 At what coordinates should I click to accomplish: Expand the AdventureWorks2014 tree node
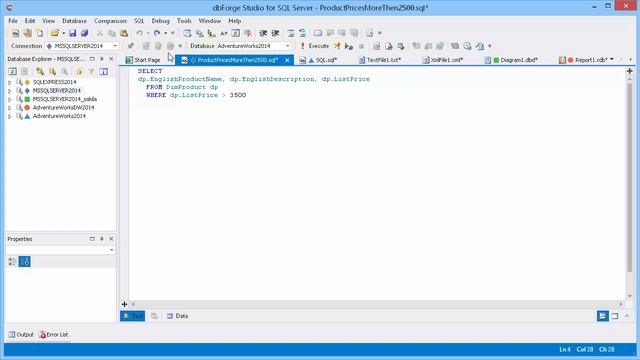point(9,117)
